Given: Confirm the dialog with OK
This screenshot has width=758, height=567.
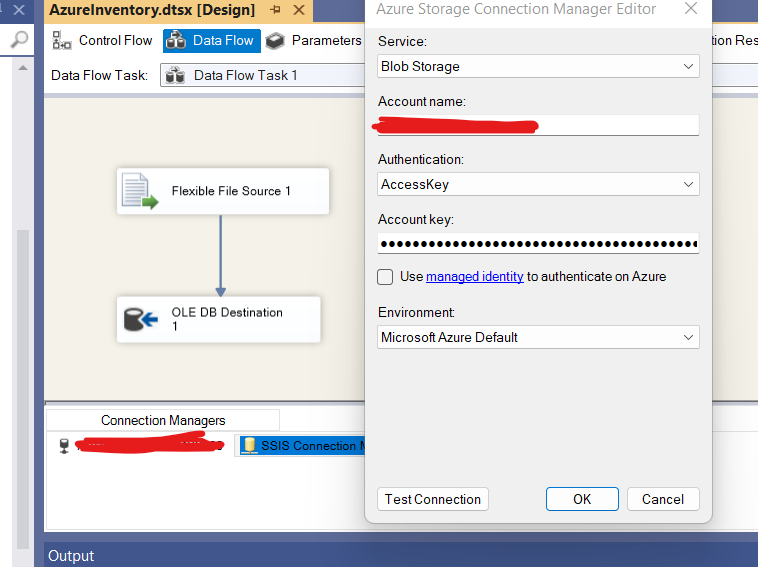Looking at the screenshot, I should pyautogui.click(x=582, y=499).
